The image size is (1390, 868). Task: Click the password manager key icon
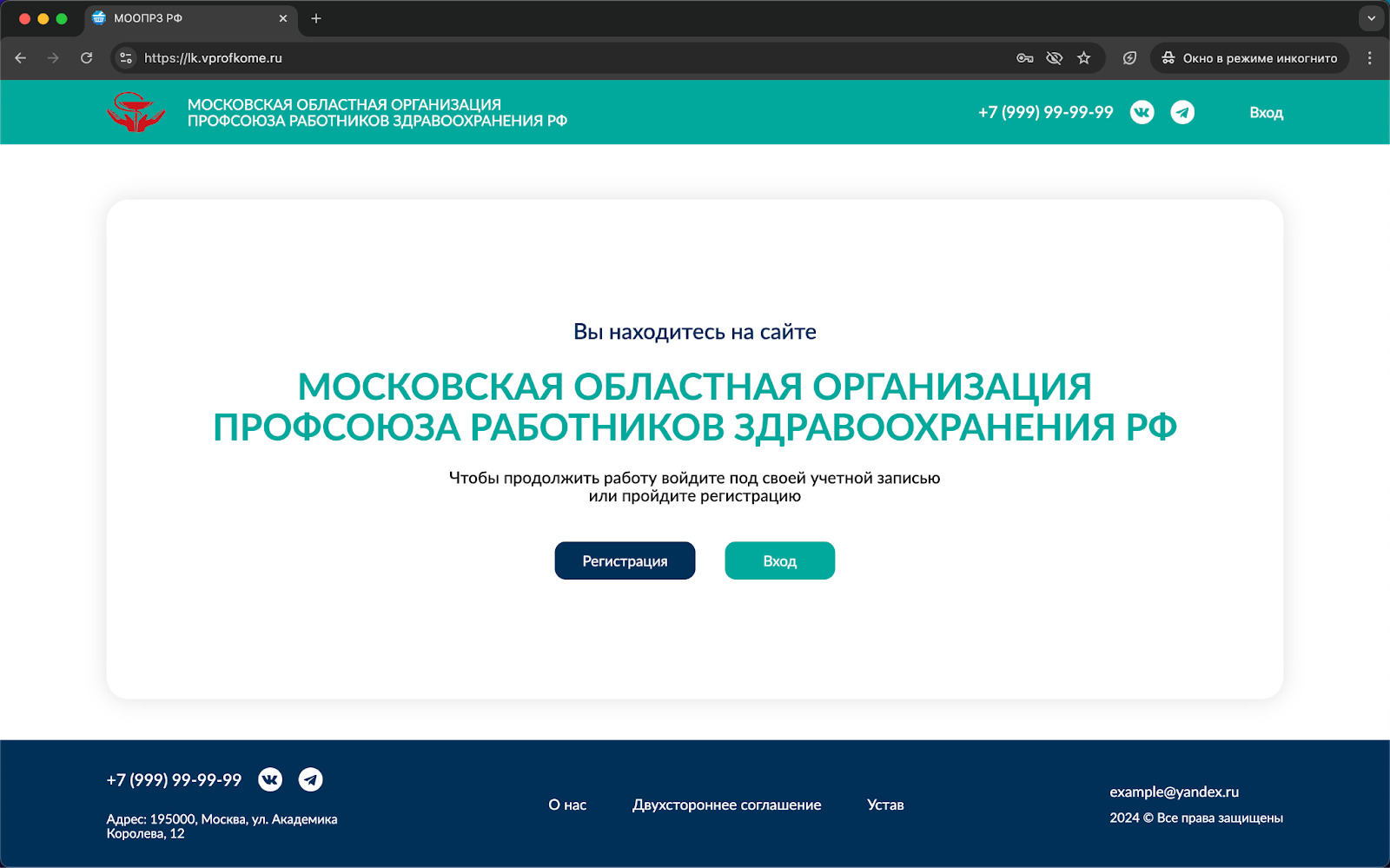tap(1024, 57)
